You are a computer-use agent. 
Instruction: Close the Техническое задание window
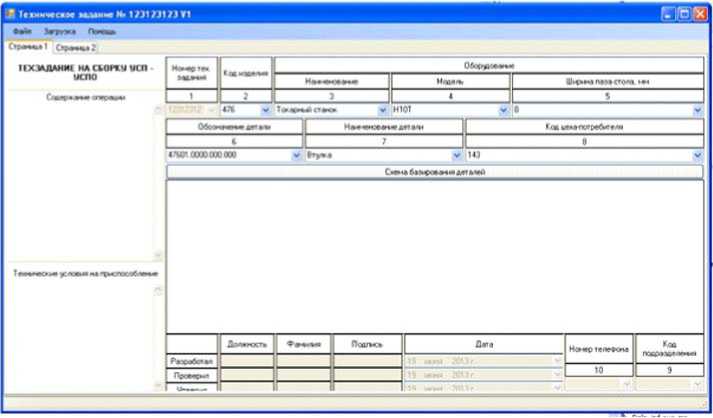point(700,14)
